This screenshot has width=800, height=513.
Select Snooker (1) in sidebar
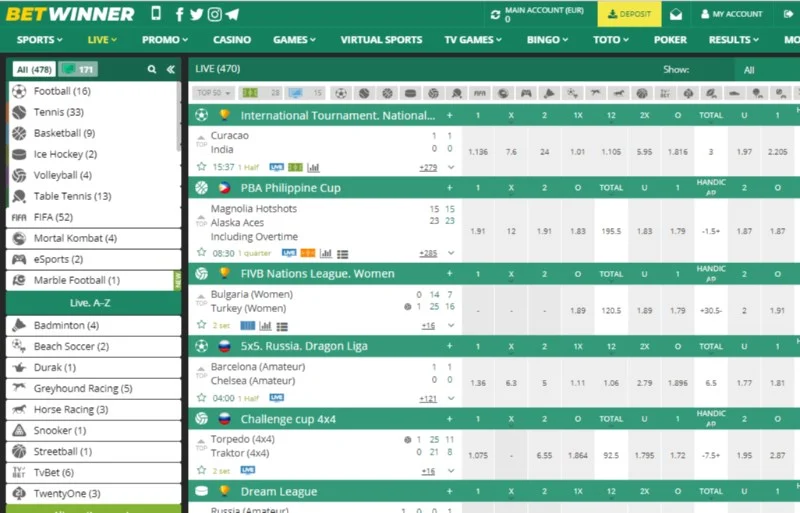pos(93,430)
